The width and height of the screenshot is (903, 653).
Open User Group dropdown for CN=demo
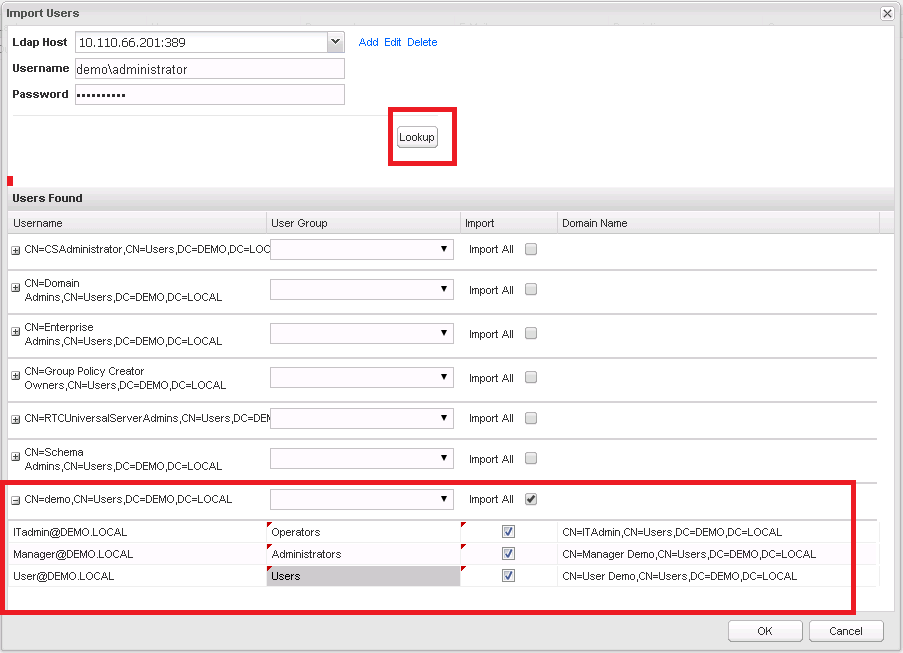[x=444, y=499]
